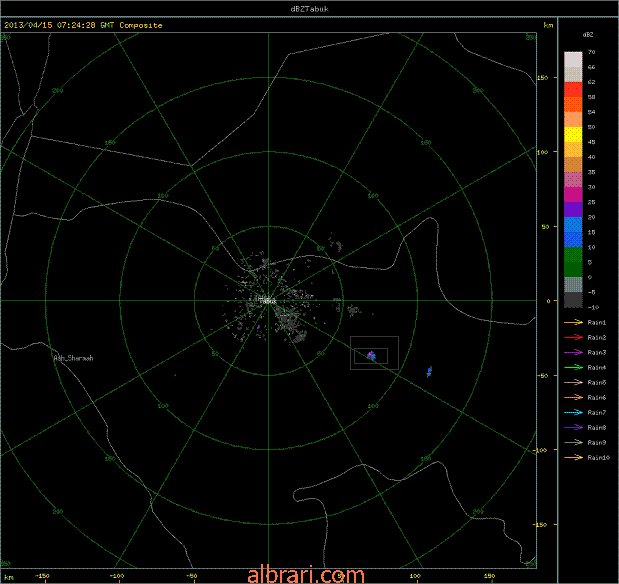The width and height of the screenshot is (619, 584).
Task: Select the green 5-10 dBZ swatch
Action: pos(573,254)
